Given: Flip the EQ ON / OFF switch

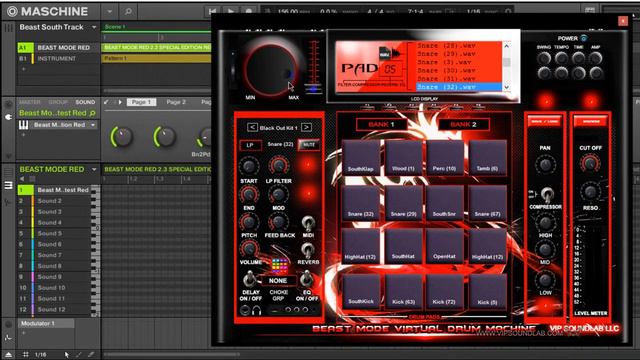Looking at the screenshot, I should (306, 279).
